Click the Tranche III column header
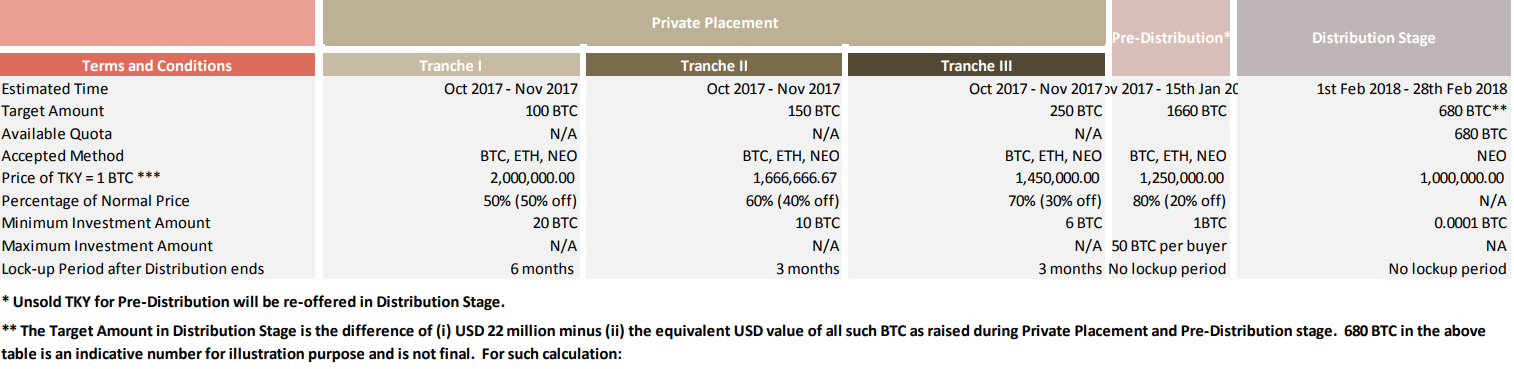This screenshot has height=369, width=1514. [976, 66]
